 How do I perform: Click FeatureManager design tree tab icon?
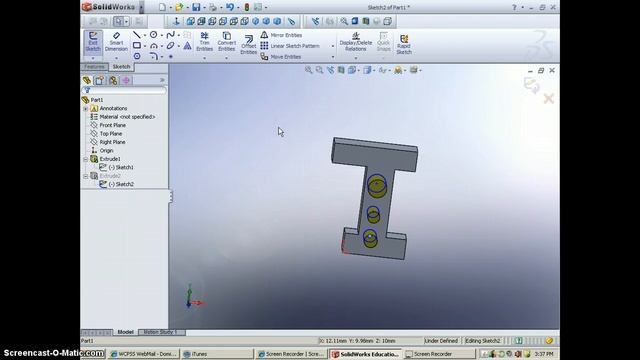[x=87, y=80]
